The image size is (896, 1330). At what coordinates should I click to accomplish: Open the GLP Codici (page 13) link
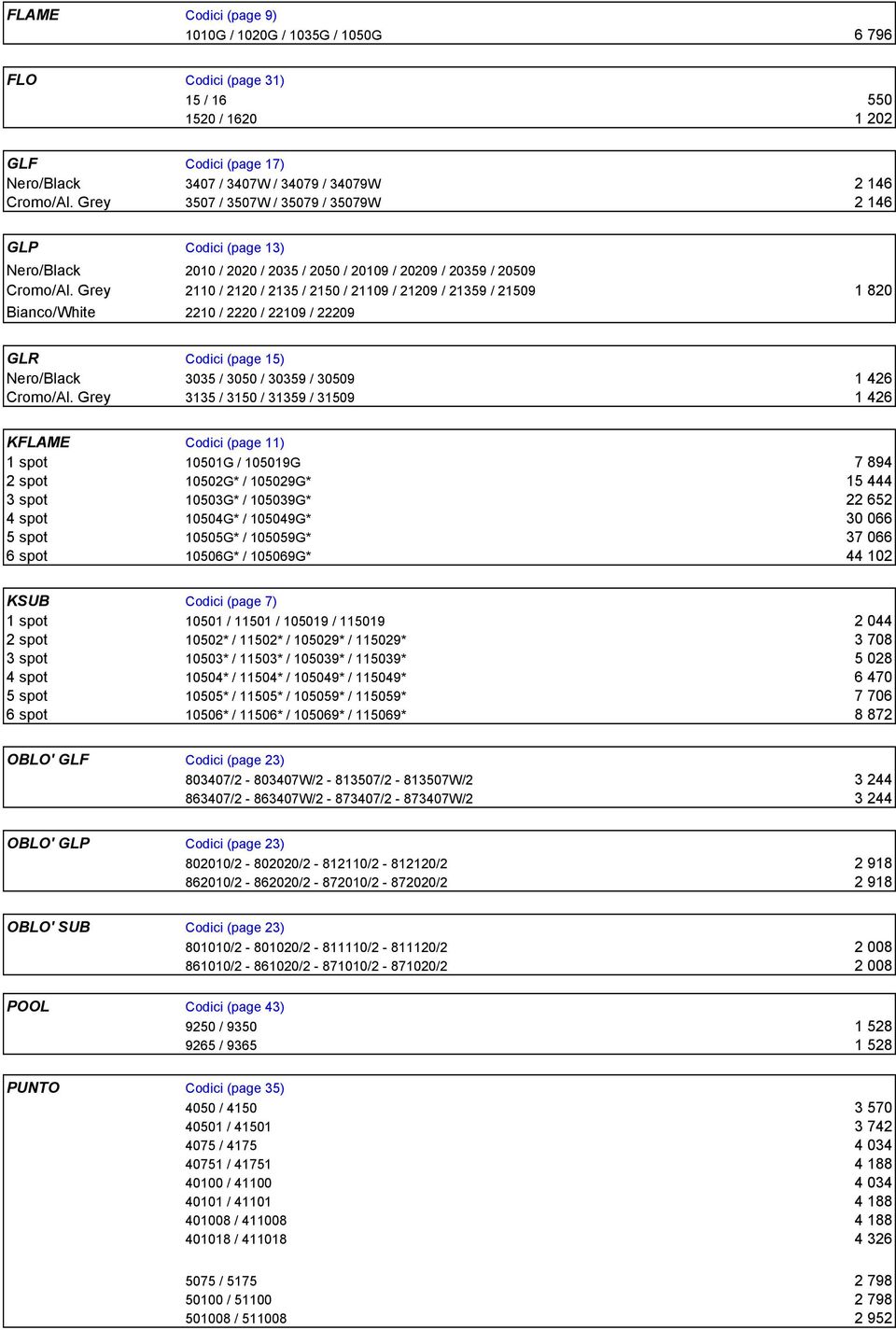pyautogui.click(x=234, y=248)
